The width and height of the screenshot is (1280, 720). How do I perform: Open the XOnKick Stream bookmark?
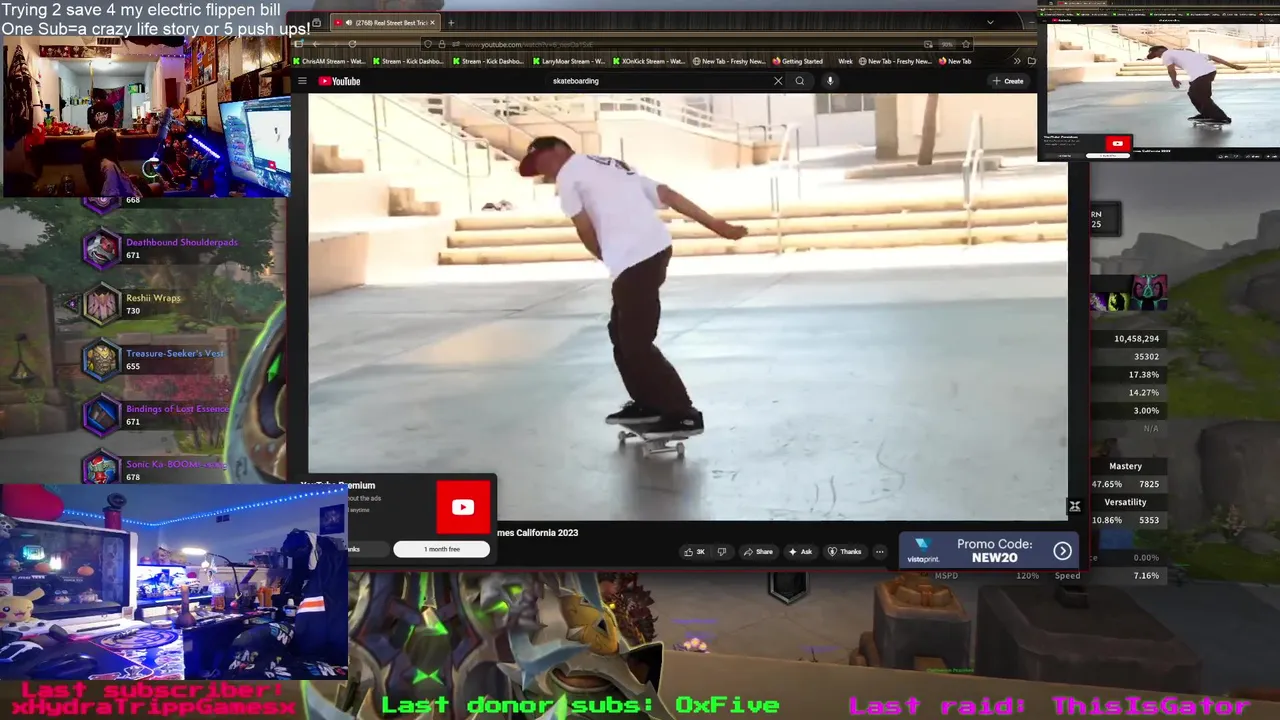tap(648, 61)
